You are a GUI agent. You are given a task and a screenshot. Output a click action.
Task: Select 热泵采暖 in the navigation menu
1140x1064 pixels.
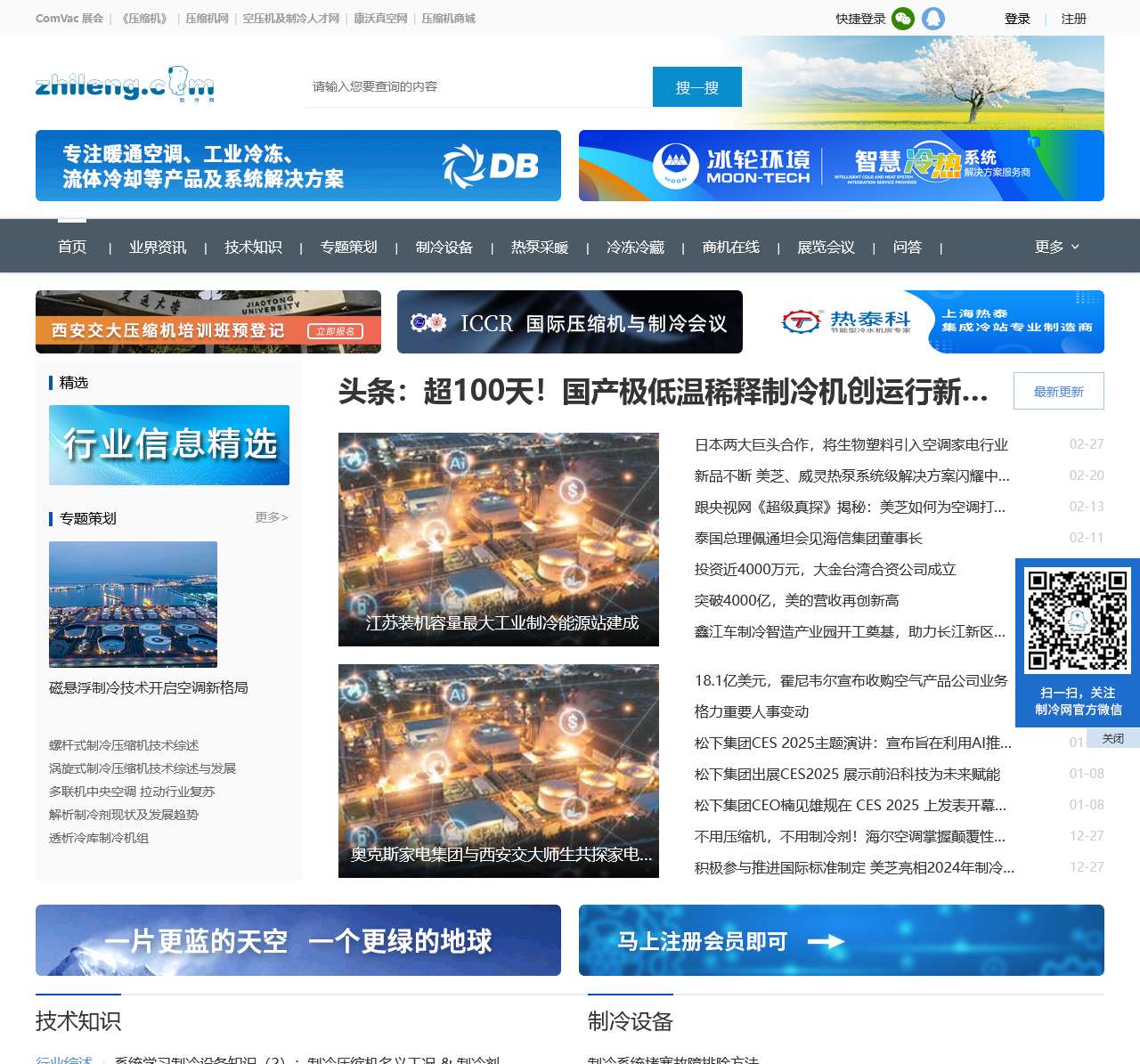(539, 247)
